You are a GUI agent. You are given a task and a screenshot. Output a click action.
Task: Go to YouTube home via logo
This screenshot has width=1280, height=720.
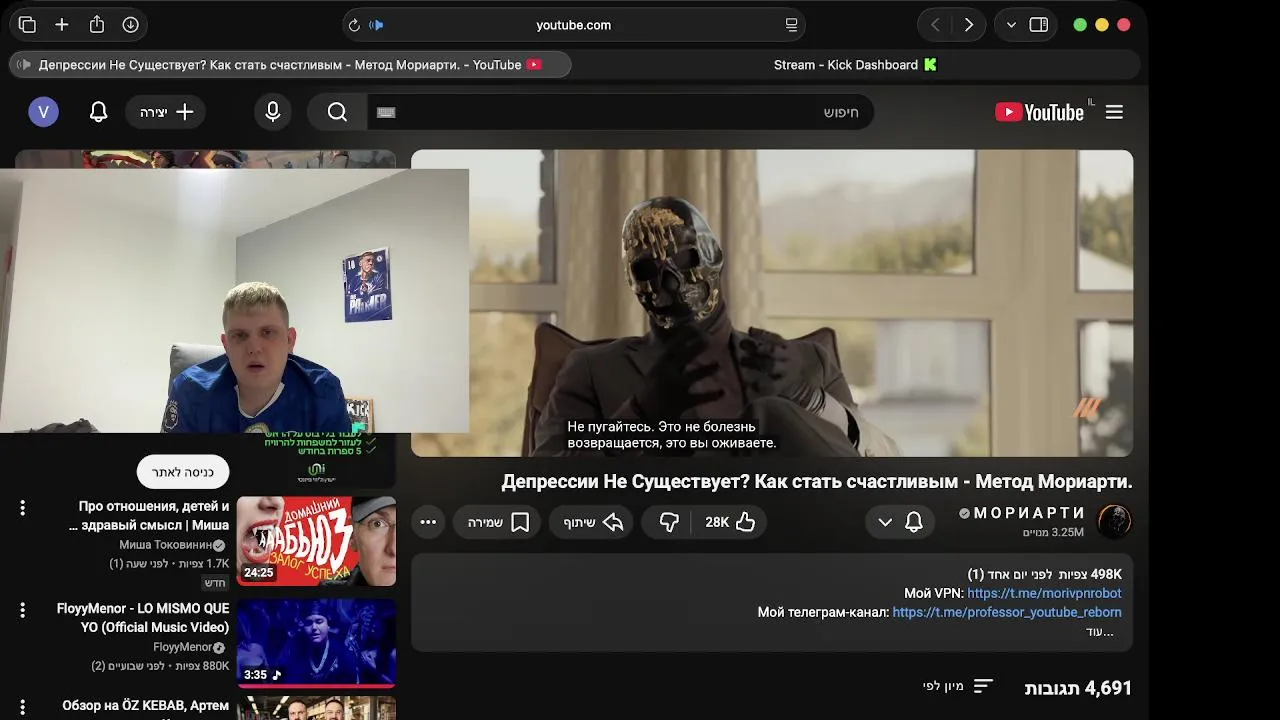click(x=1040, y=112)
